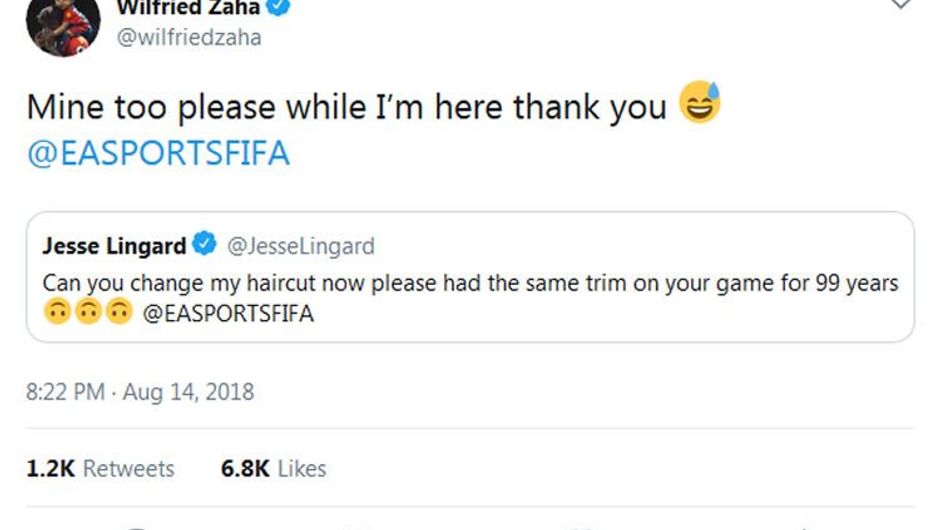Click the Wilfried Zaha display name
Screen dimensions: 940x530
tap(188, 8)
